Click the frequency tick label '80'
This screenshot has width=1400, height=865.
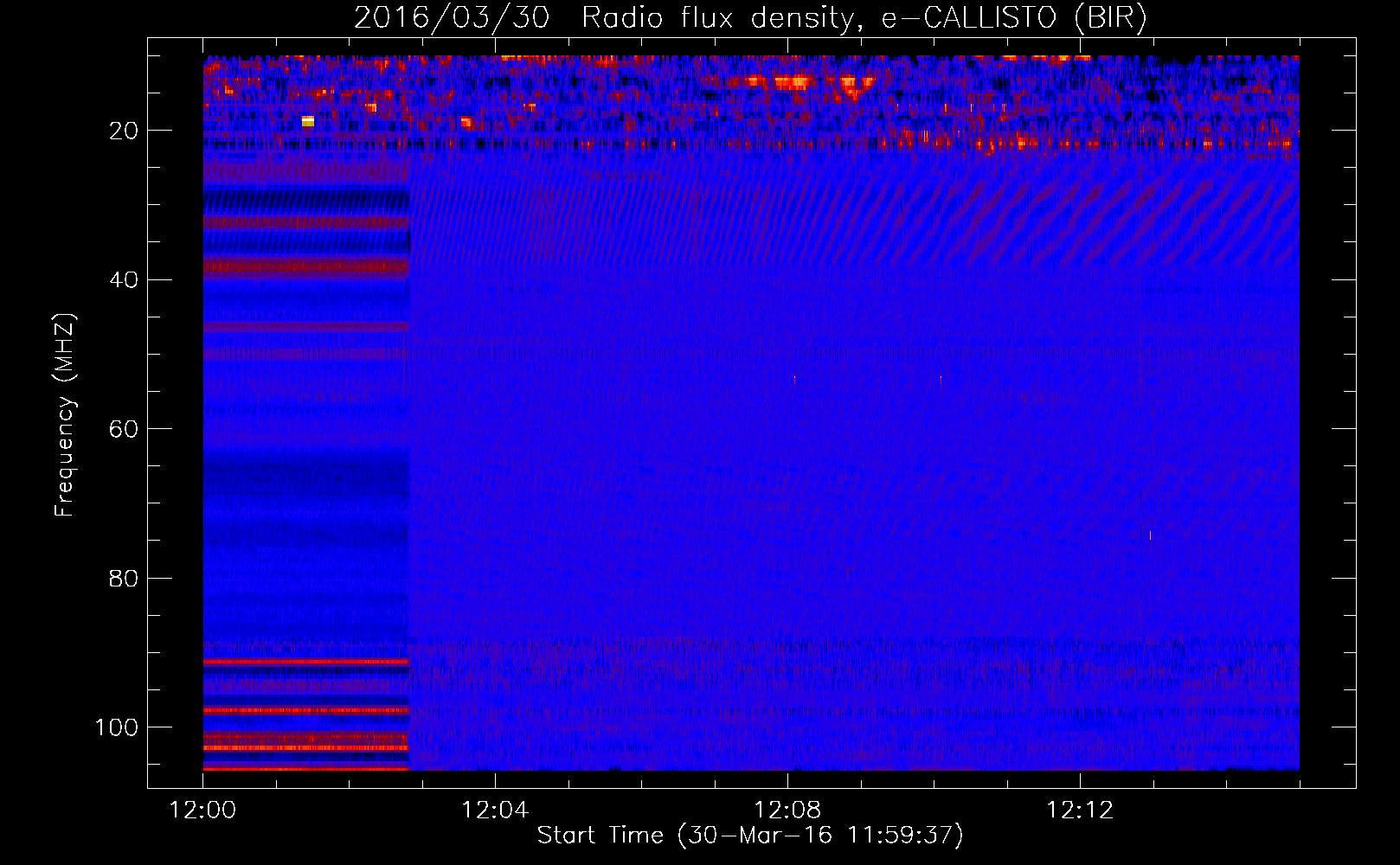point(124,578)
